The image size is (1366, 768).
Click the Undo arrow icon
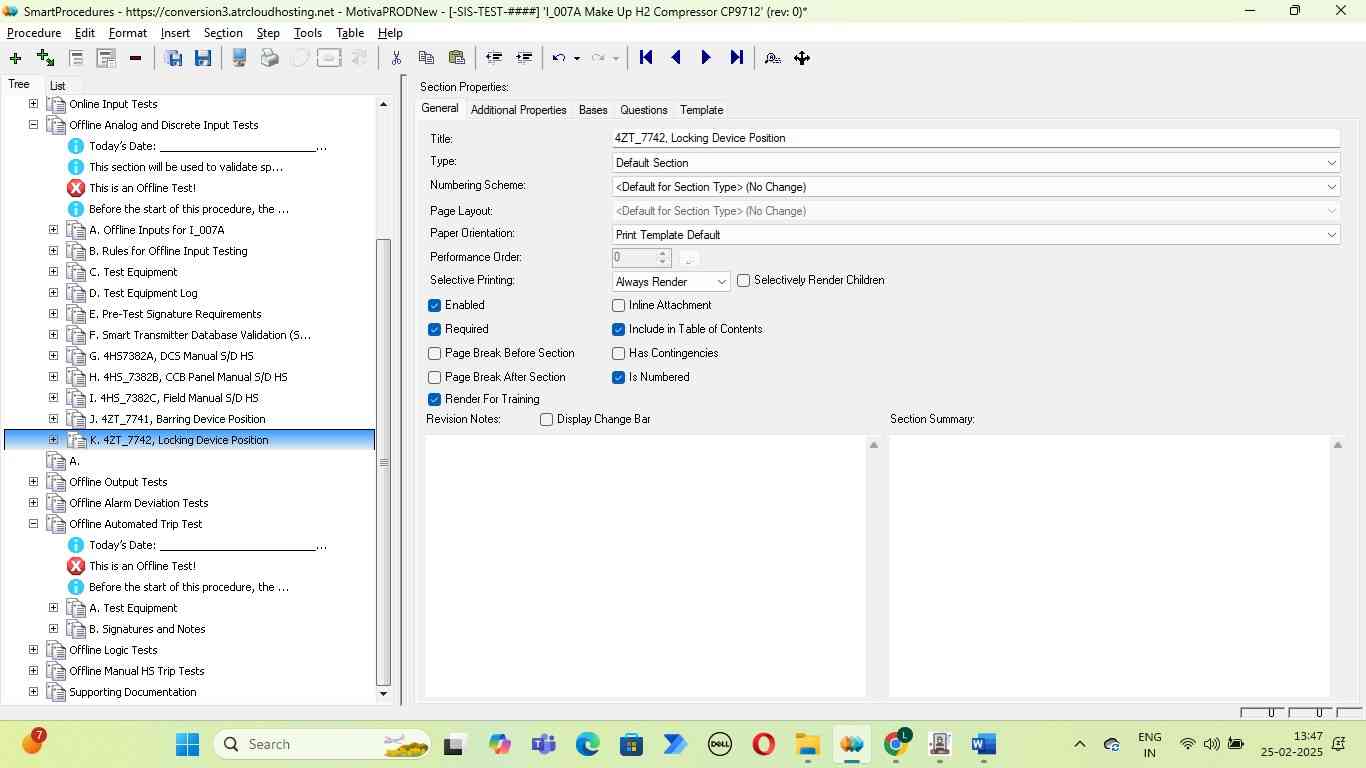pyautogui.click(x=559, y=58)
